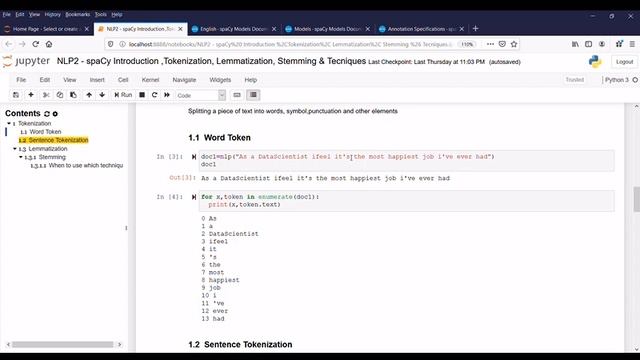Insert cell below with plus icon
This screenshot has height=360, width=640.
(x=31, y=95)
